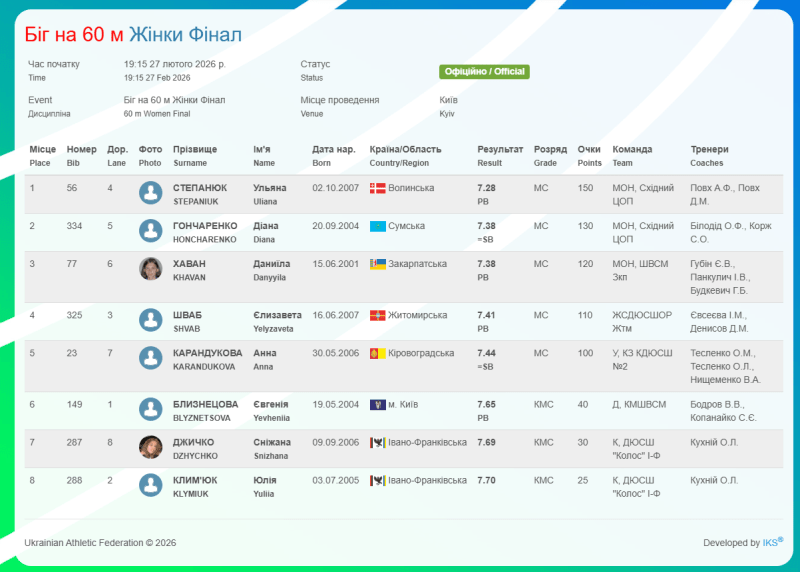The height and width of the screenshot is (572, 800).
Task: Click the green Official status badge
Action: pos(484,72)
